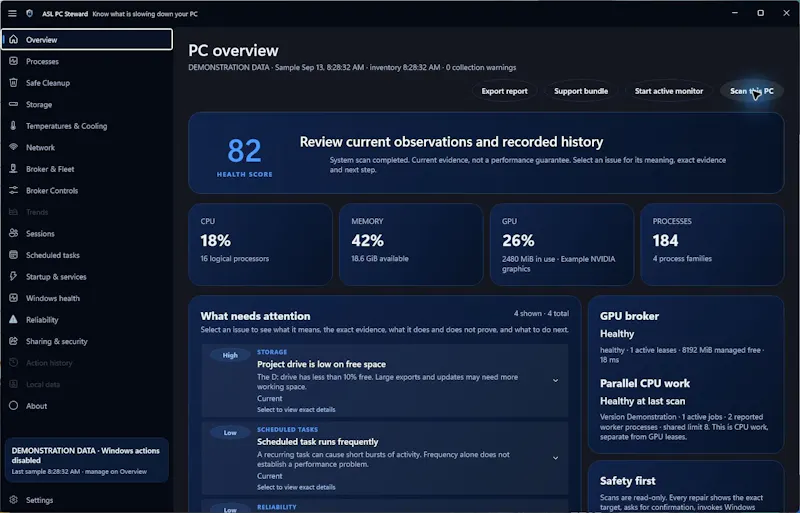
Task: Click the Processes sidebar icon
Action: pyautogui.click(x=14, y=61)
